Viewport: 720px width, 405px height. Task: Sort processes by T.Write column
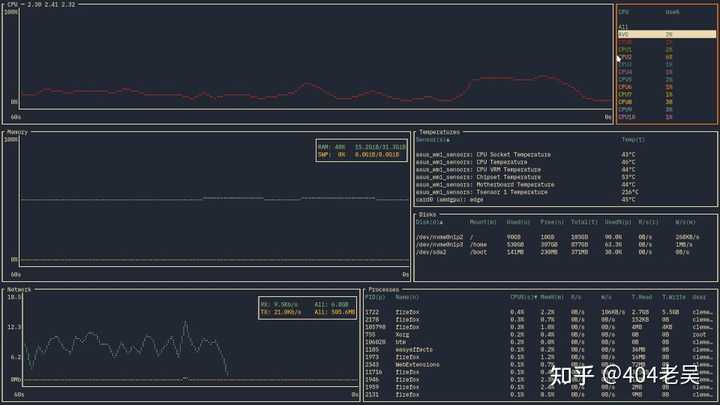coord(674,297)
